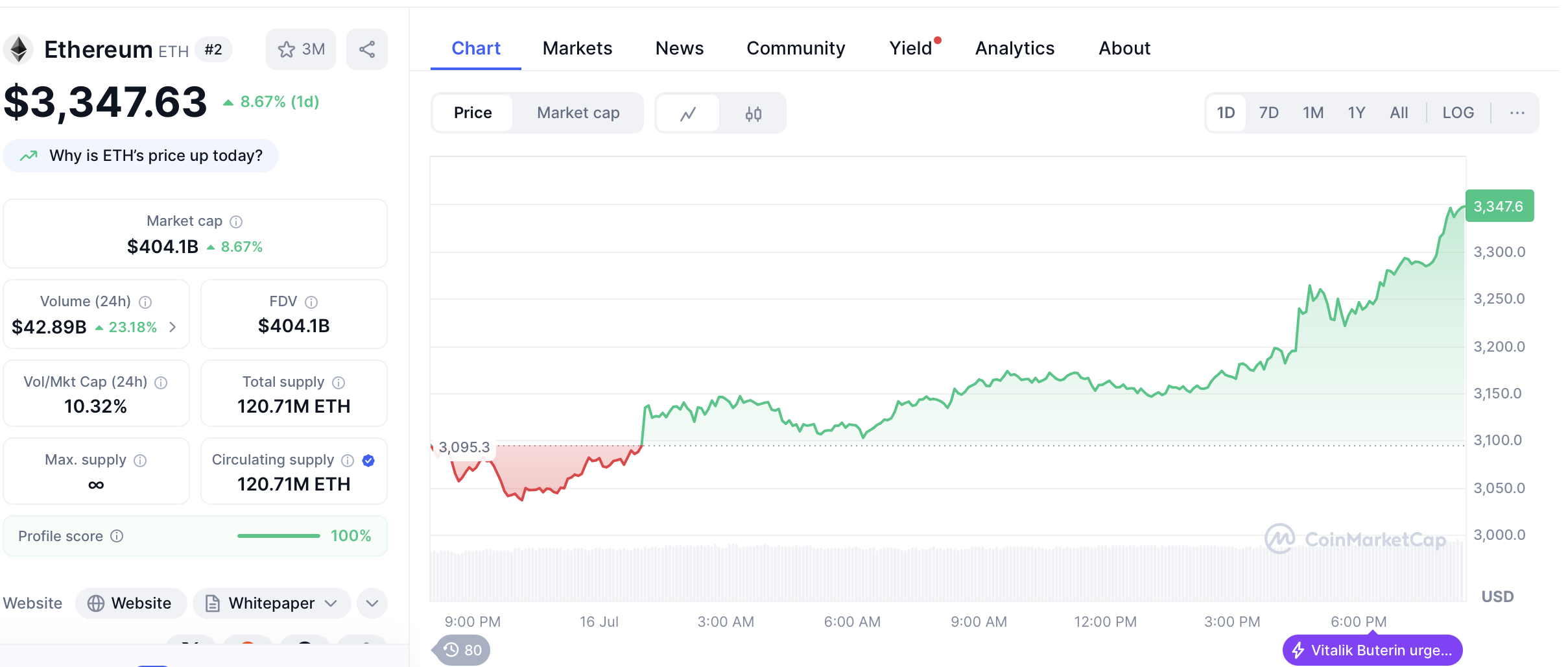Open the Website link

click(x=131, y=603)
